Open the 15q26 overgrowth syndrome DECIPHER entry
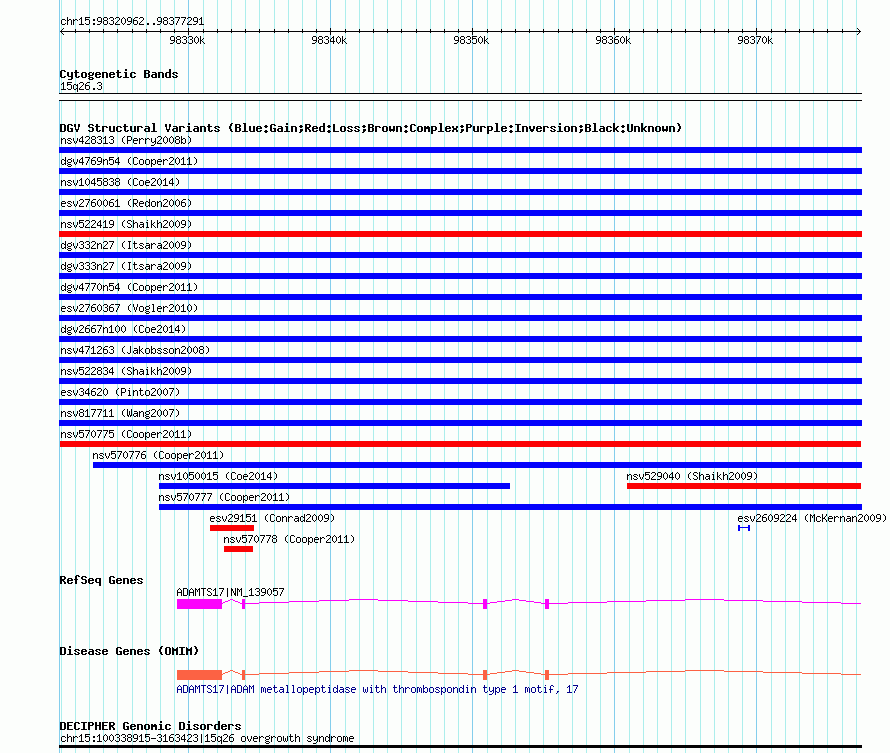 (x=206, y=739)
